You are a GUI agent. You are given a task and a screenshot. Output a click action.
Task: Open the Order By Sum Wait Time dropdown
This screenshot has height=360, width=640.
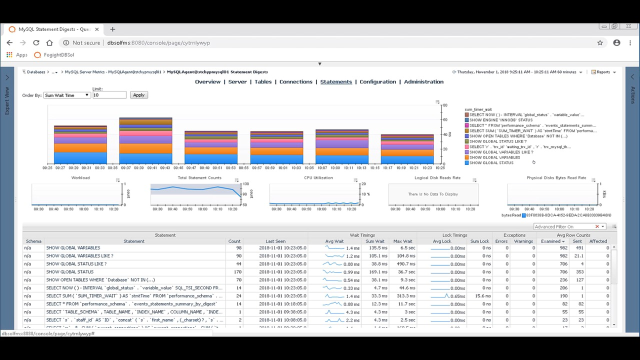67,95
